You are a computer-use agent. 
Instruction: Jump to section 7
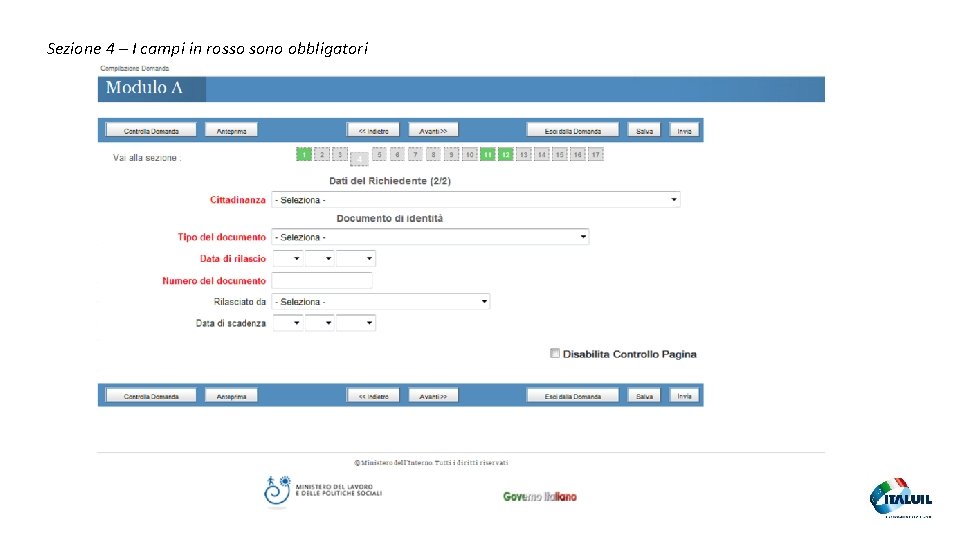[415, 154]
